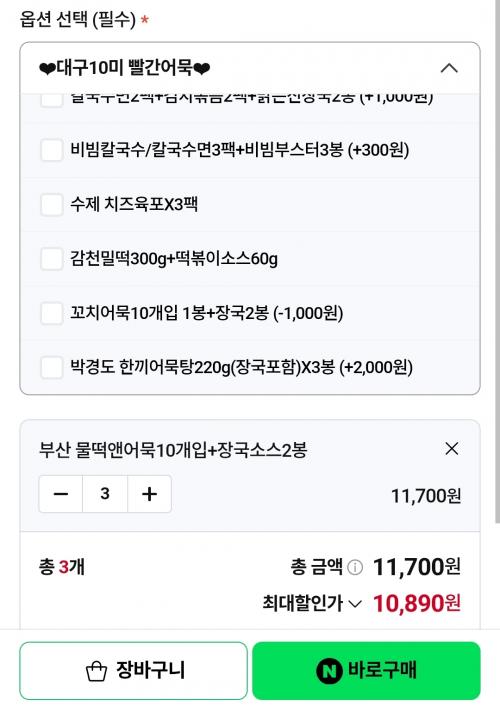Click the quantity input field showing 3
500x712 pixels.
click(105, 494)
